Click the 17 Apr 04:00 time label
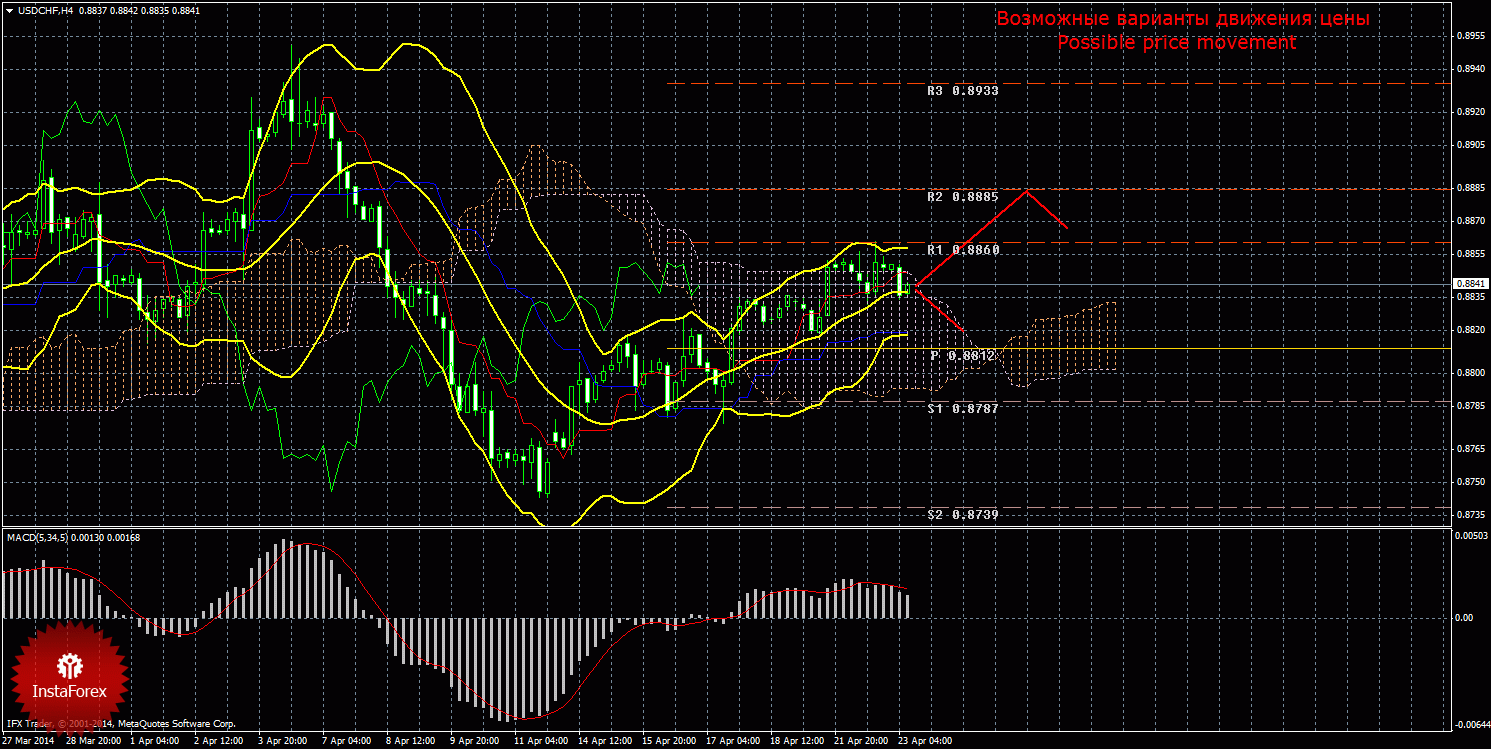Screen dimensions: 1491x749 click(731, 742)
